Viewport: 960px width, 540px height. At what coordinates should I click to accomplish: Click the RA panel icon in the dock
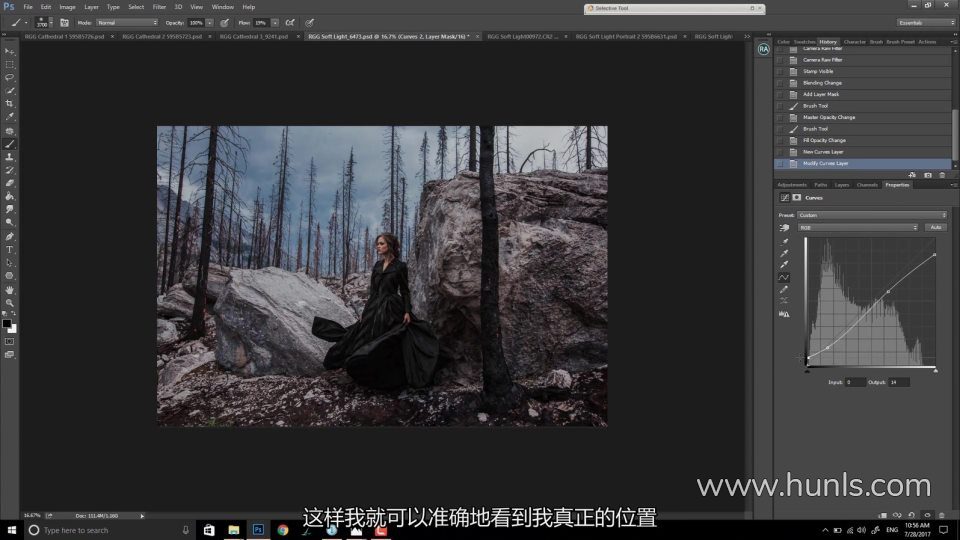763,49
